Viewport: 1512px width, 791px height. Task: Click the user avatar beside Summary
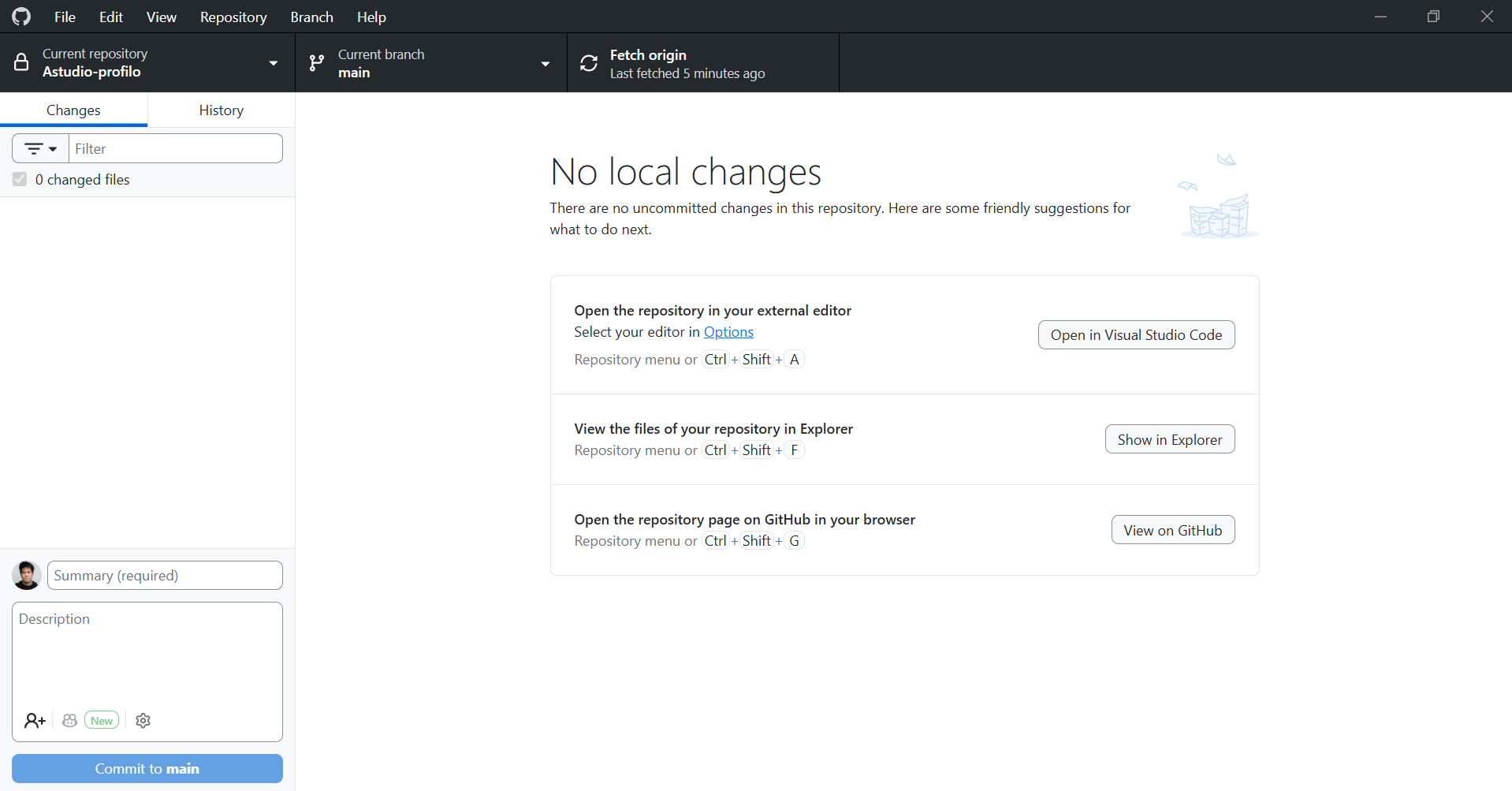[27, 575]
